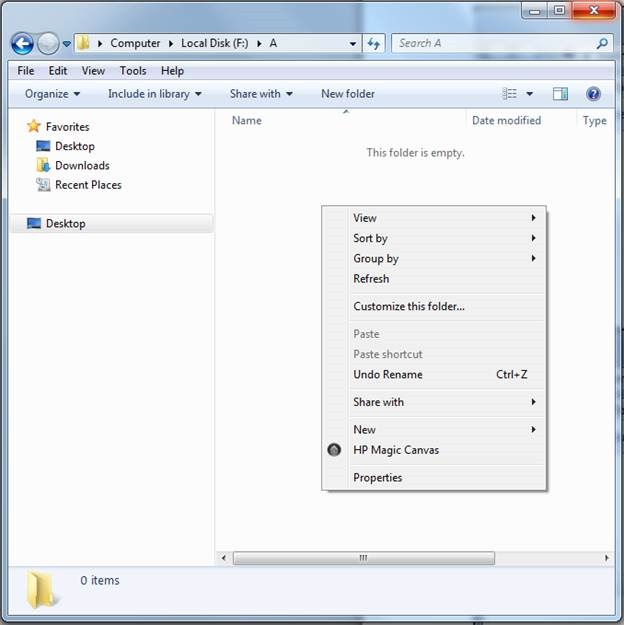Open the Edit menu
Image resolution: width=624 pixels, height=625 pixels.
pyautogui.click(x=58, y=71)
